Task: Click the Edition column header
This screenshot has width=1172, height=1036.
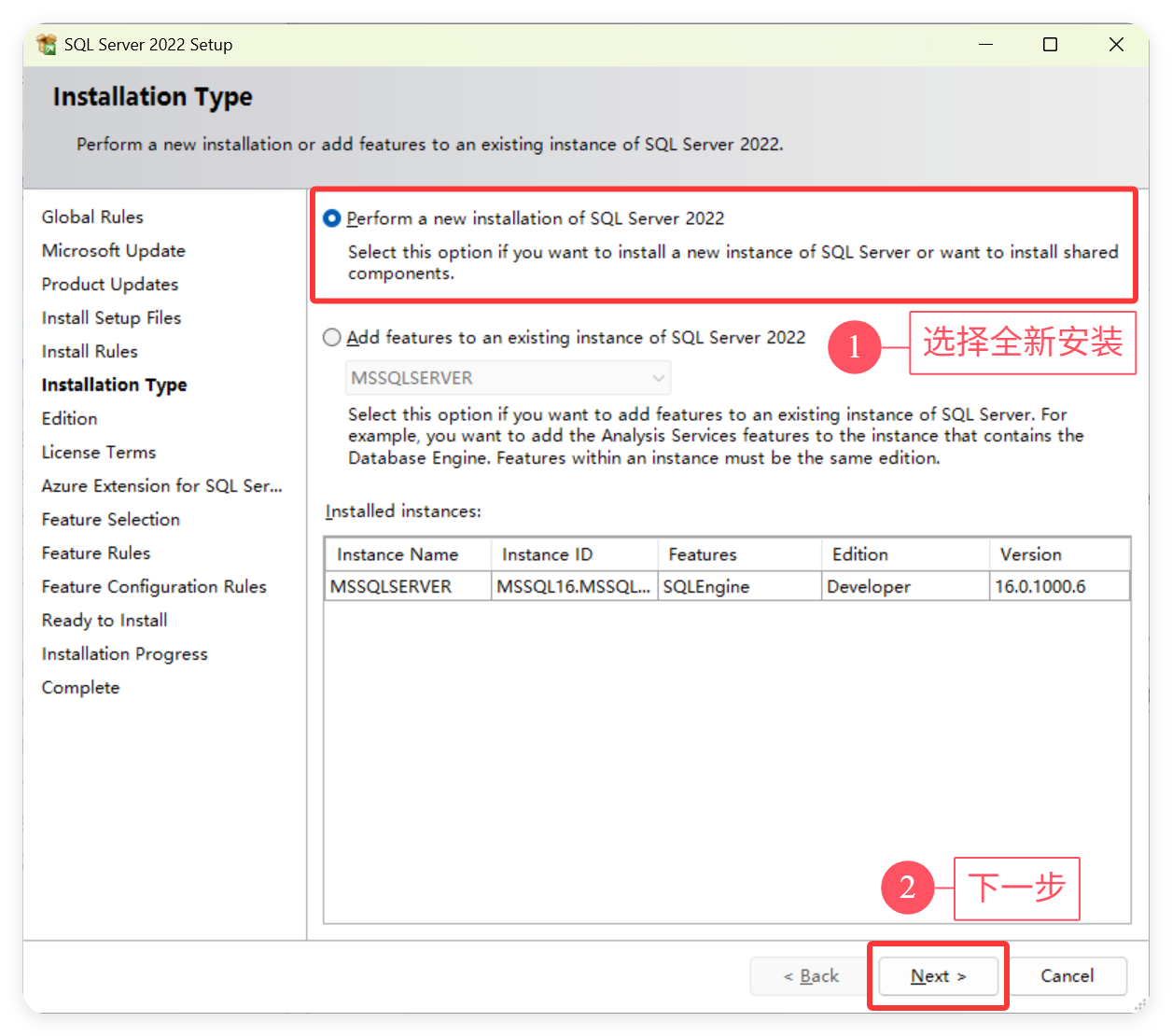Action: 905,554
